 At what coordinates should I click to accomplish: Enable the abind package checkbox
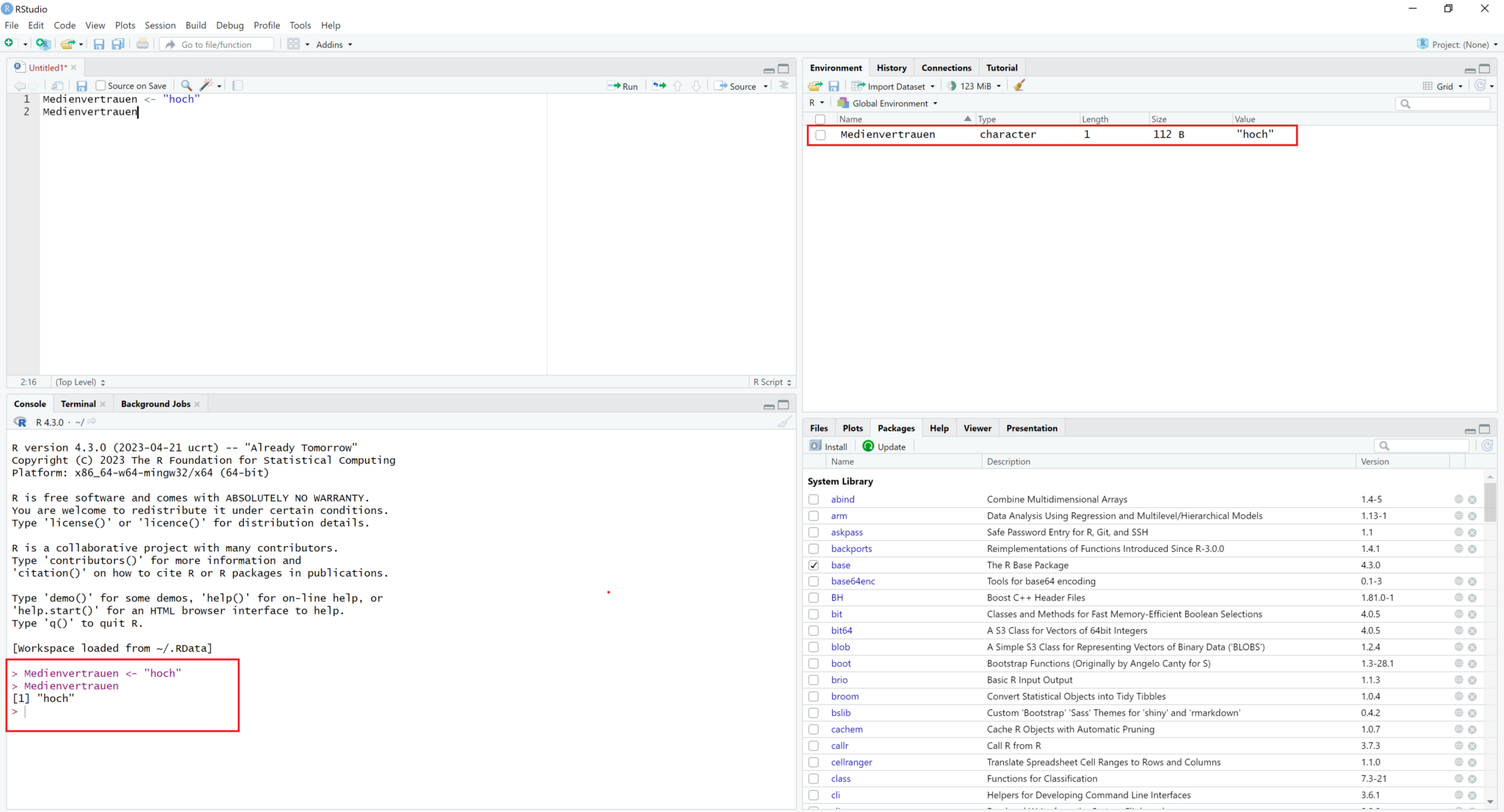813,499
